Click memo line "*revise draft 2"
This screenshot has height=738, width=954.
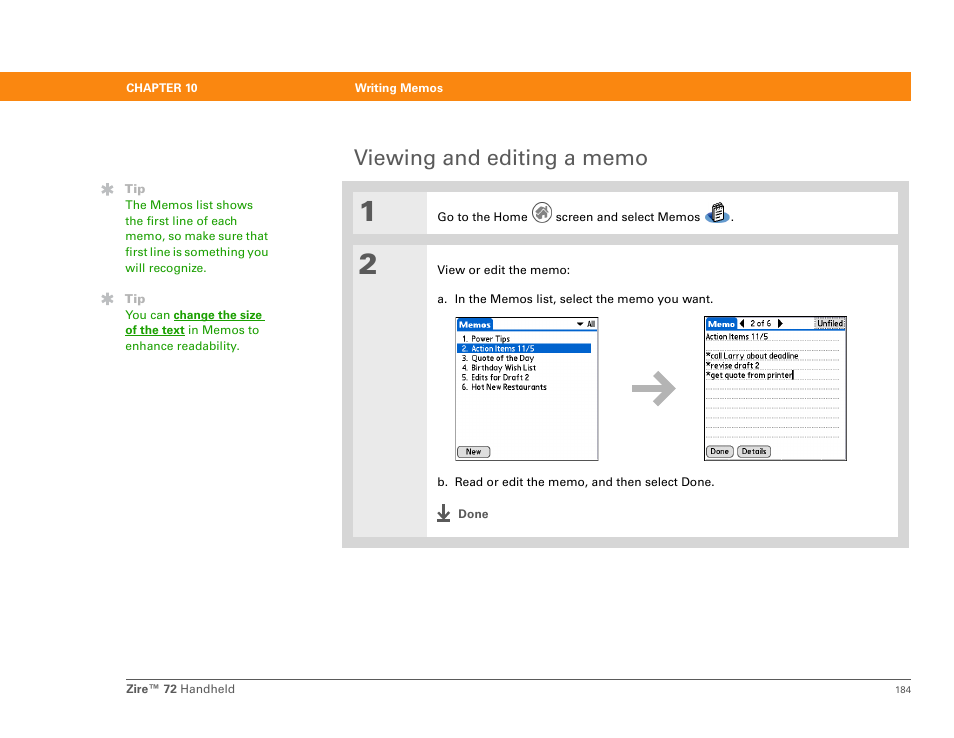(x=733, y=366)
